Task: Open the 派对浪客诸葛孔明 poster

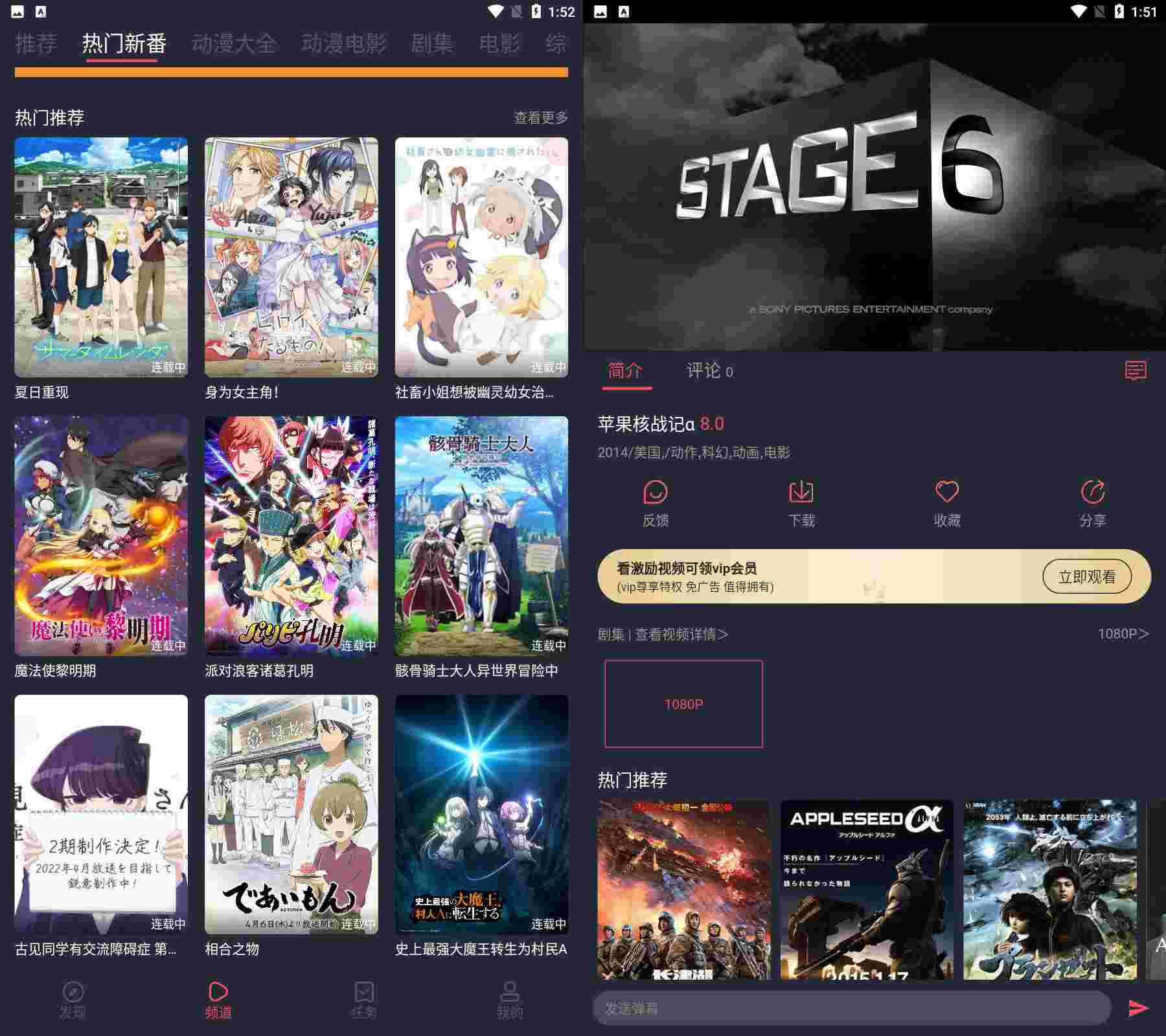Action: click(x=291, y=536)
